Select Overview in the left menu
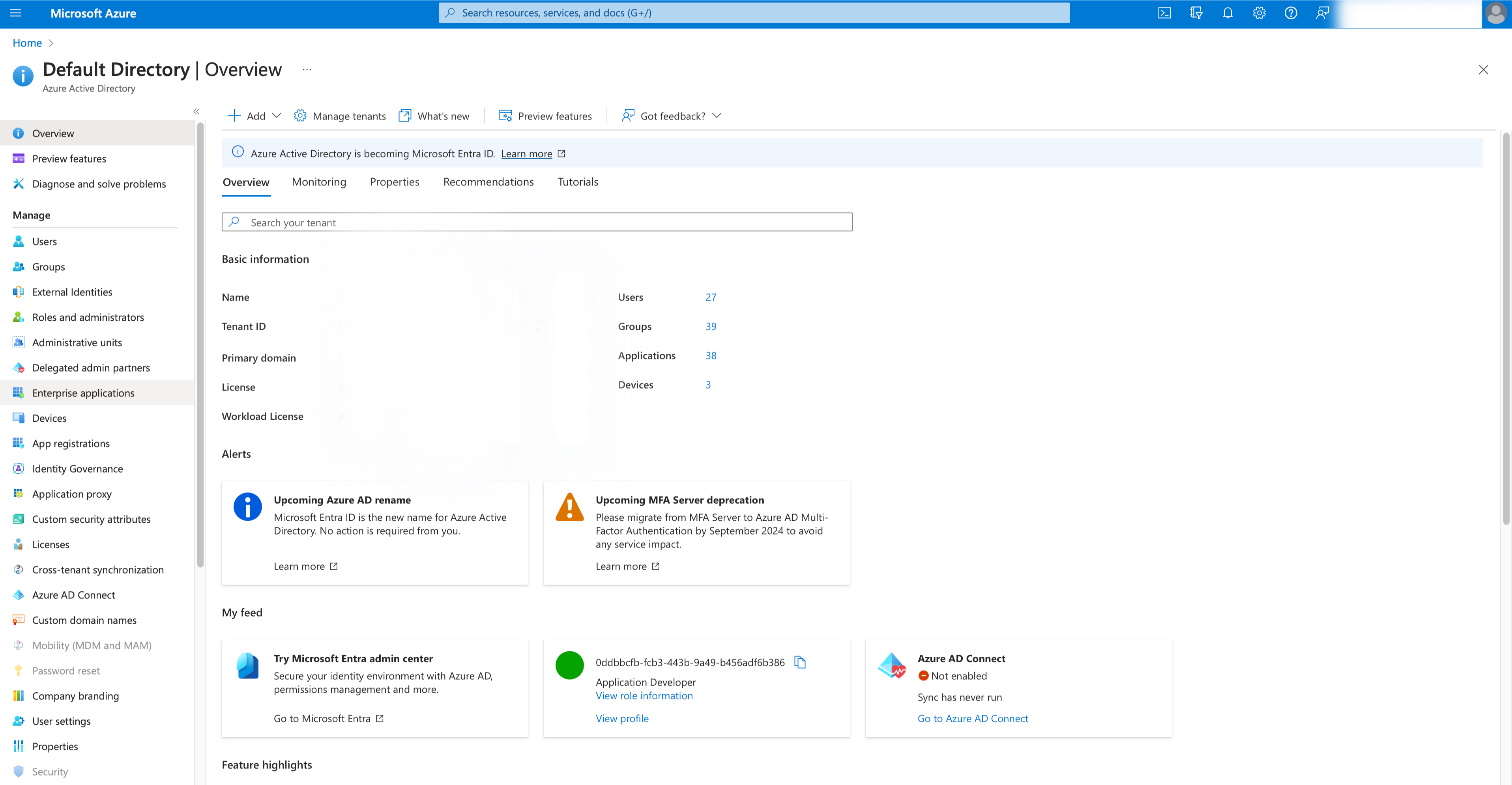Viewport: 1512px width, 785px height. [97, 134]
